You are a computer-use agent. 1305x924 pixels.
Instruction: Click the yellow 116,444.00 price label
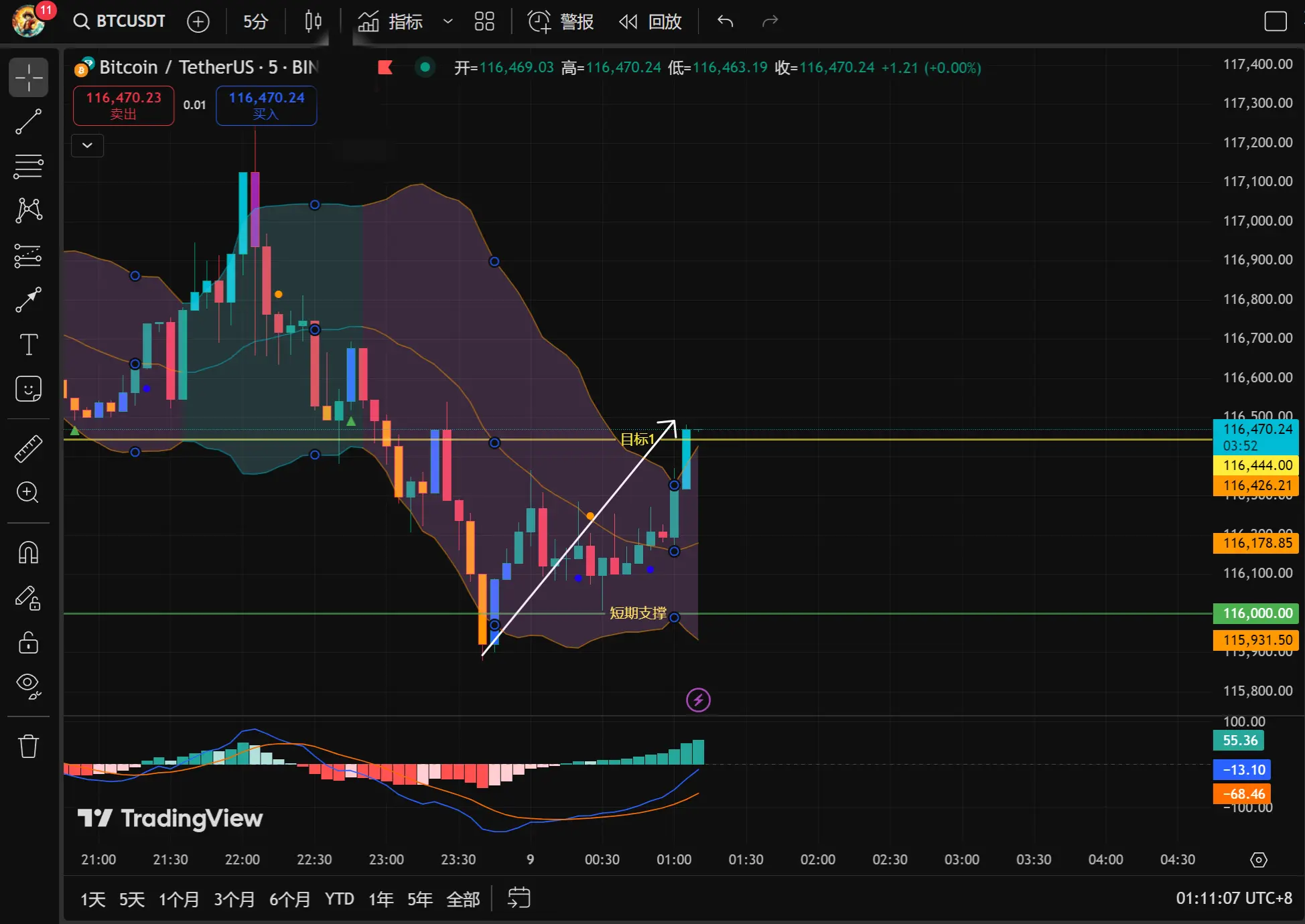point(1256,465)
